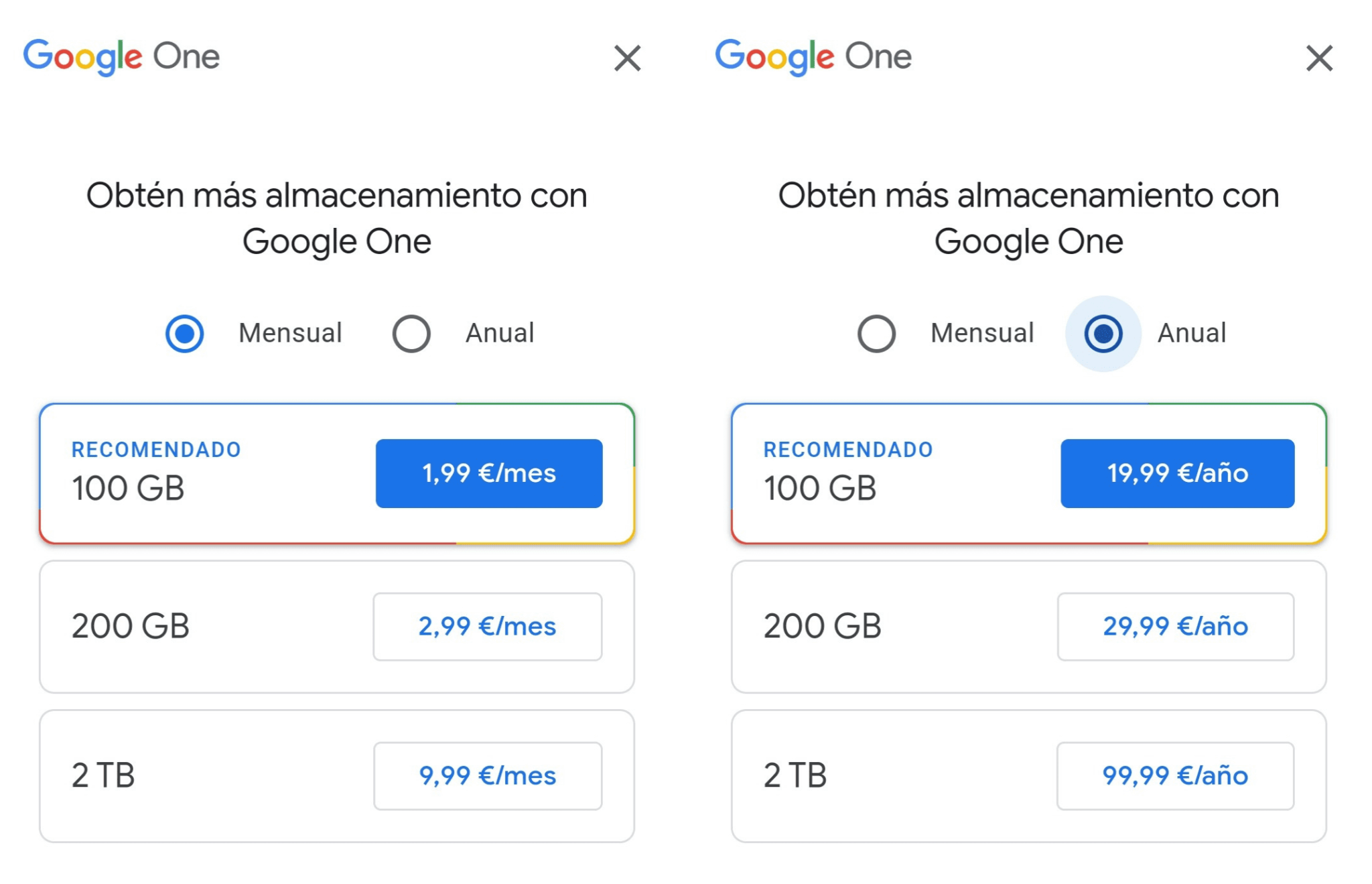
Task: Click the blue 1,99 €/mes price button
Action: point(488,473)
